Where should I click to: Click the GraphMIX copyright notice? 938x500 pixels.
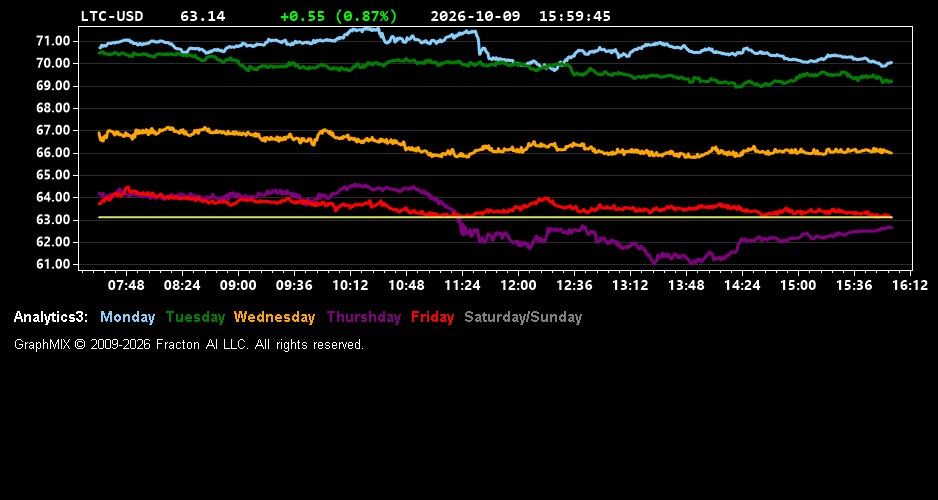point(189,345)
